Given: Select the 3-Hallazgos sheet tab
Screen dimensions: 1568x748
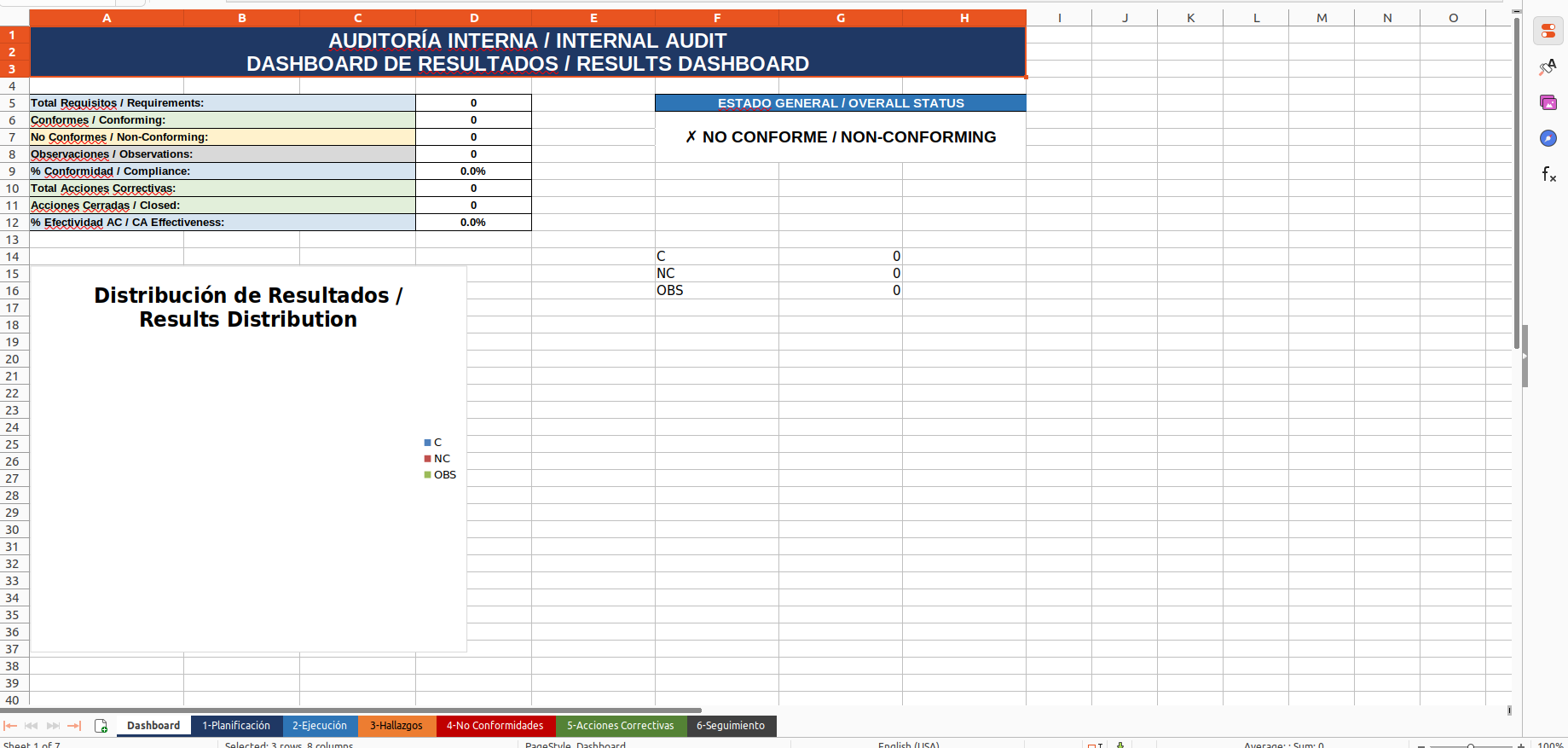Looking at the screenshot, I should point(396,726).
